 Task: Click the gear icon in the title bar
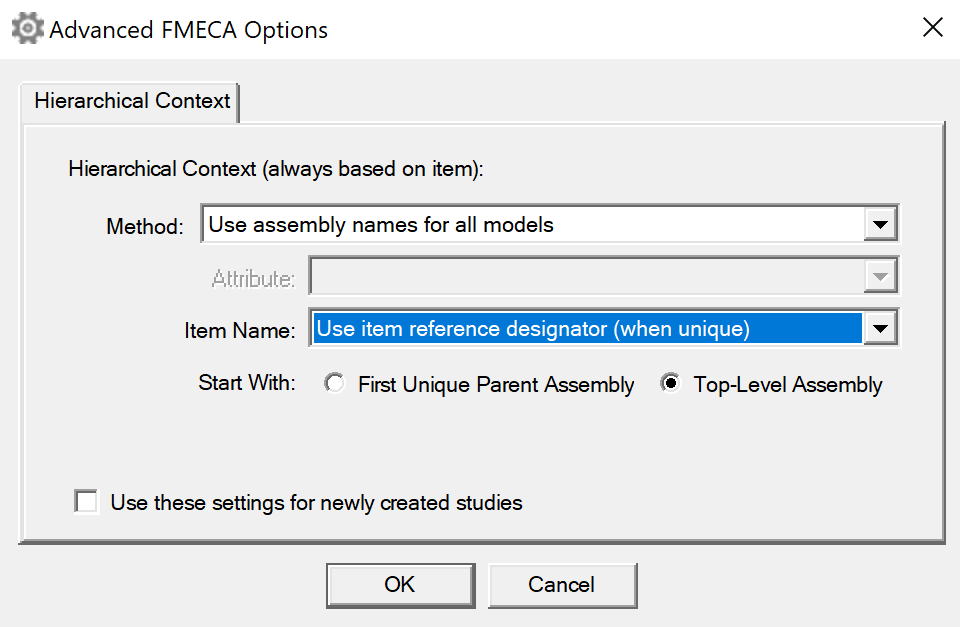point(28,28)
